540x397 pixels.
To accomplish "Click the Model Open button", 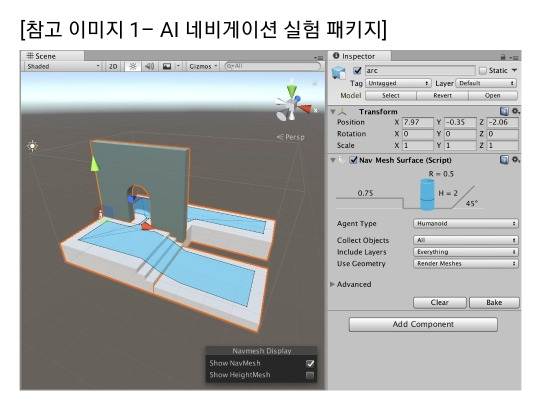I will point(492,95).
